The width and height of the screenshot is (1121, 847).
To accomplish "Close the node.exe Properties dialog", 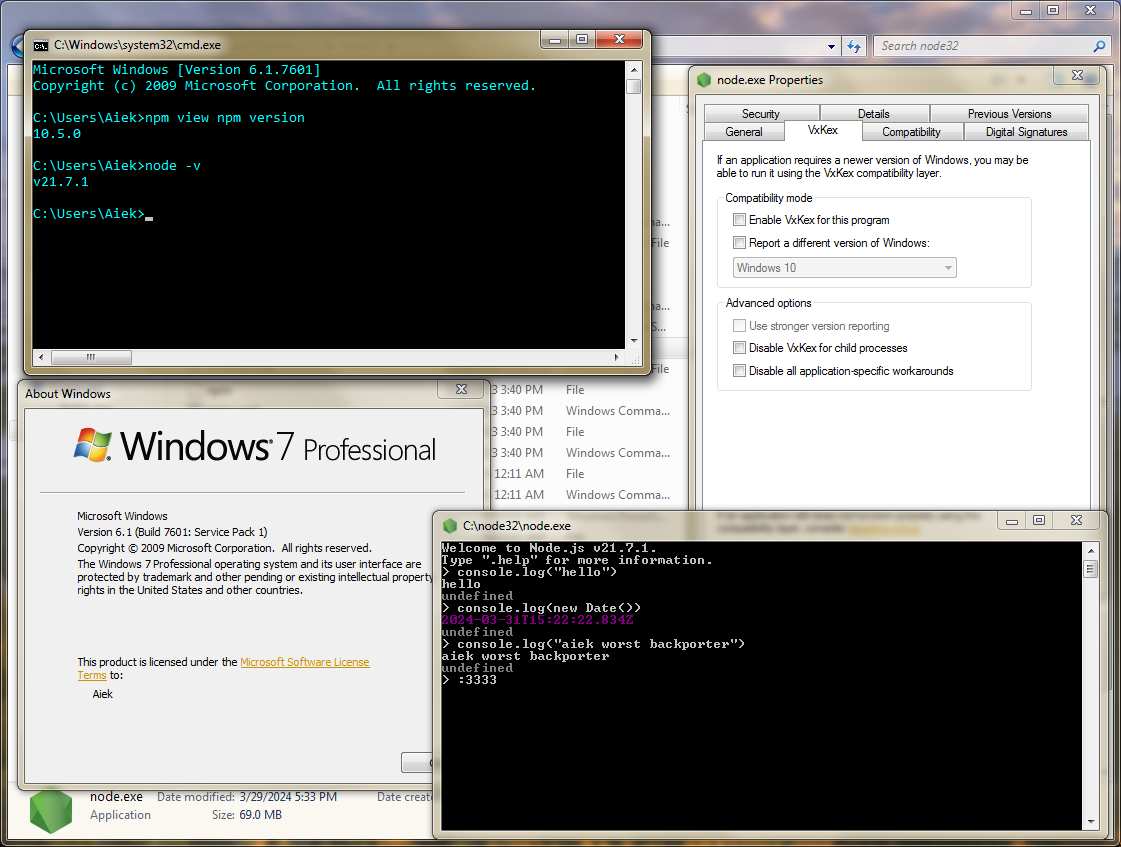I will 1077,75.
